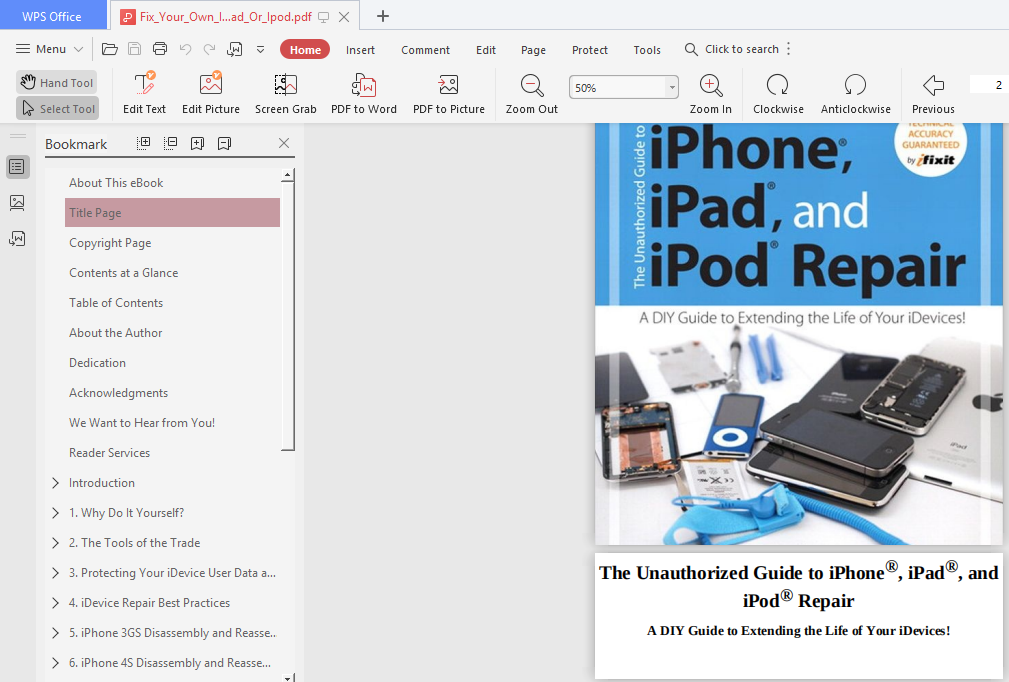Convert using PDF to Picture
Viewport: 1009px width, 682px height.
coord(449,93)
